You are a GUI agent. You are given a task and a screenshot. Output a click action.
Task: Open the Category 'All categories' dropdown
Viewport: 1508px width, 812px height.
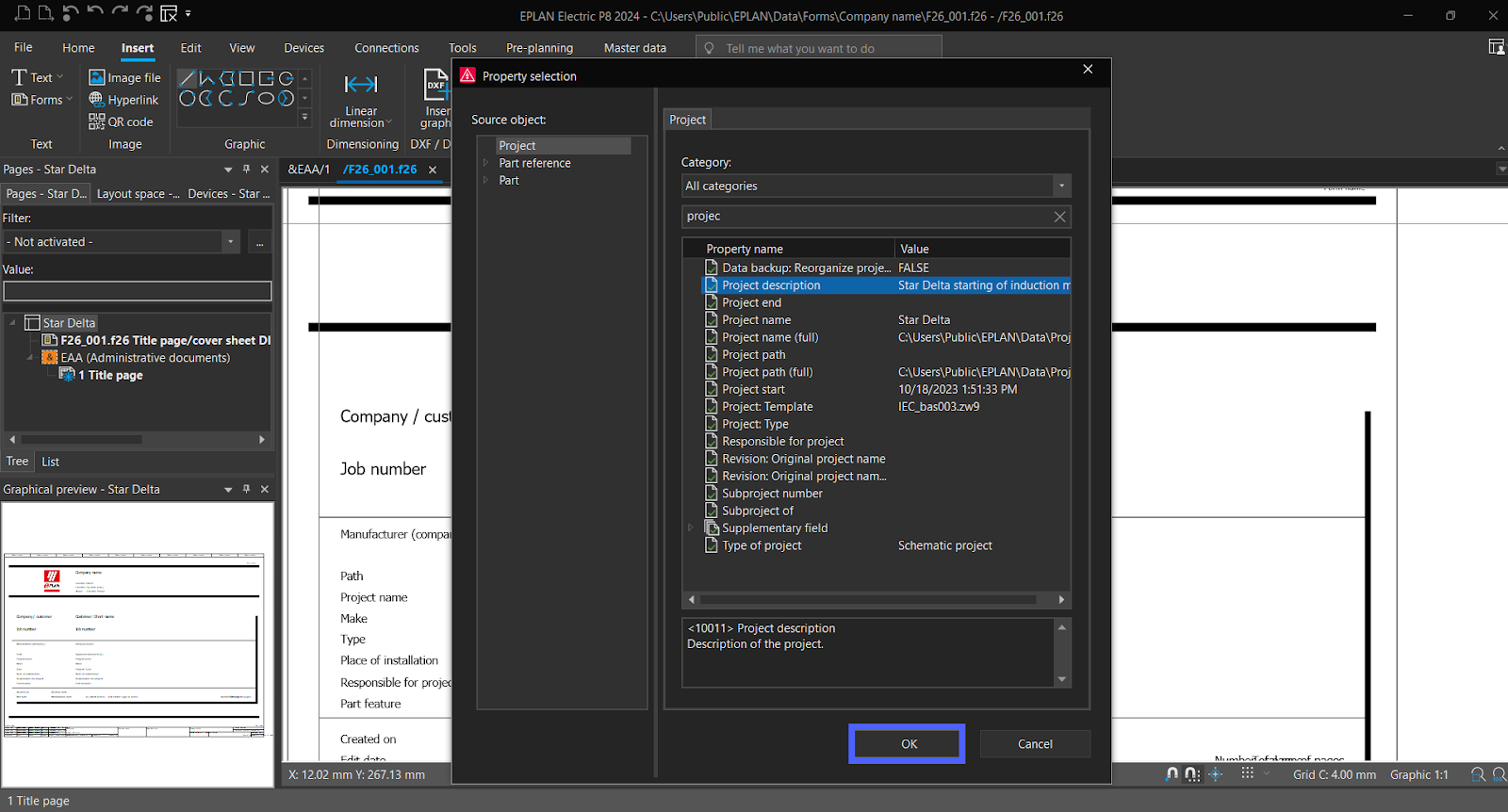point(1061,186)
